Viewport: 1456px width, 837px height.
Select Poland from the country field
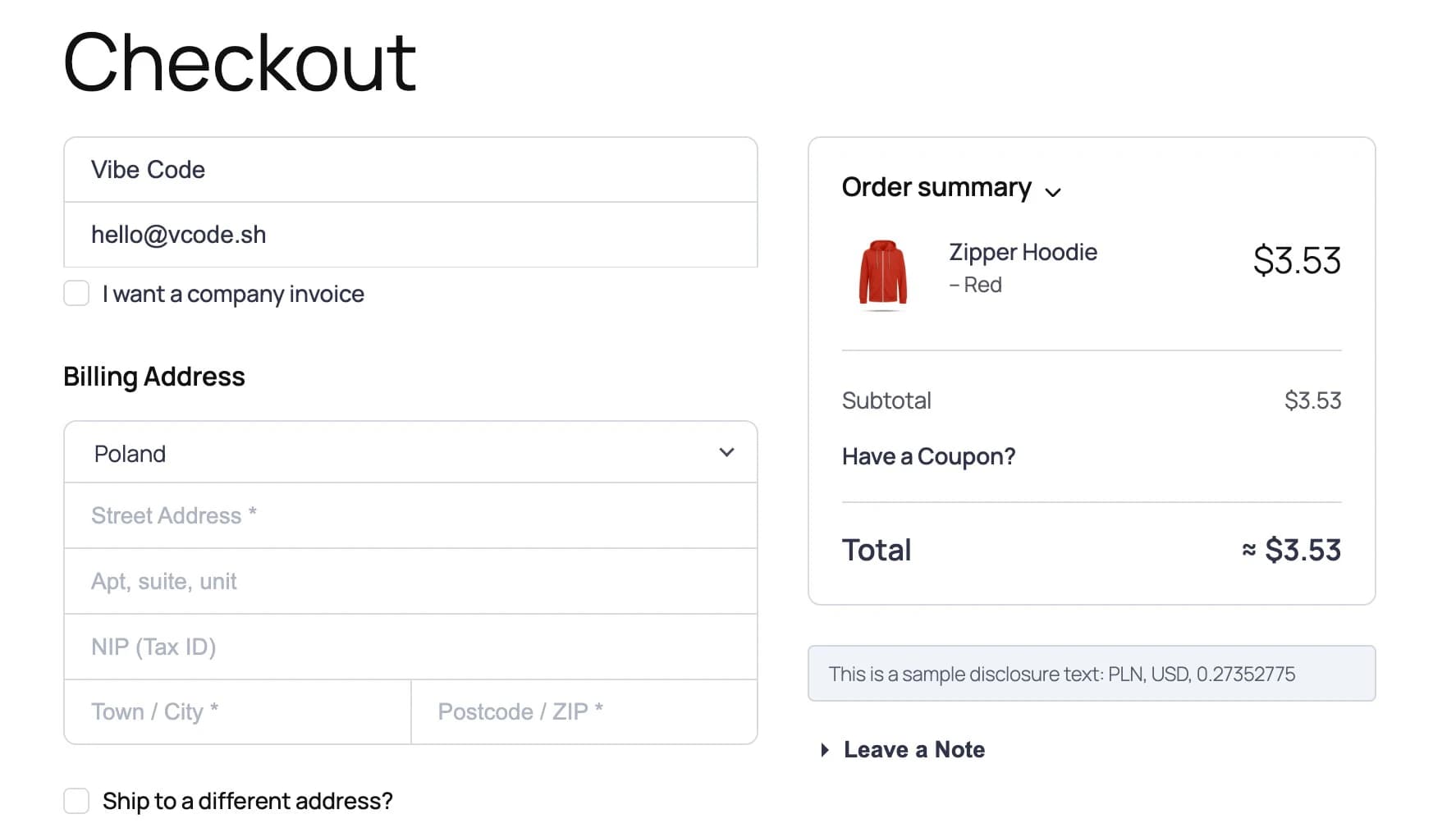click(x=410, y=452)
